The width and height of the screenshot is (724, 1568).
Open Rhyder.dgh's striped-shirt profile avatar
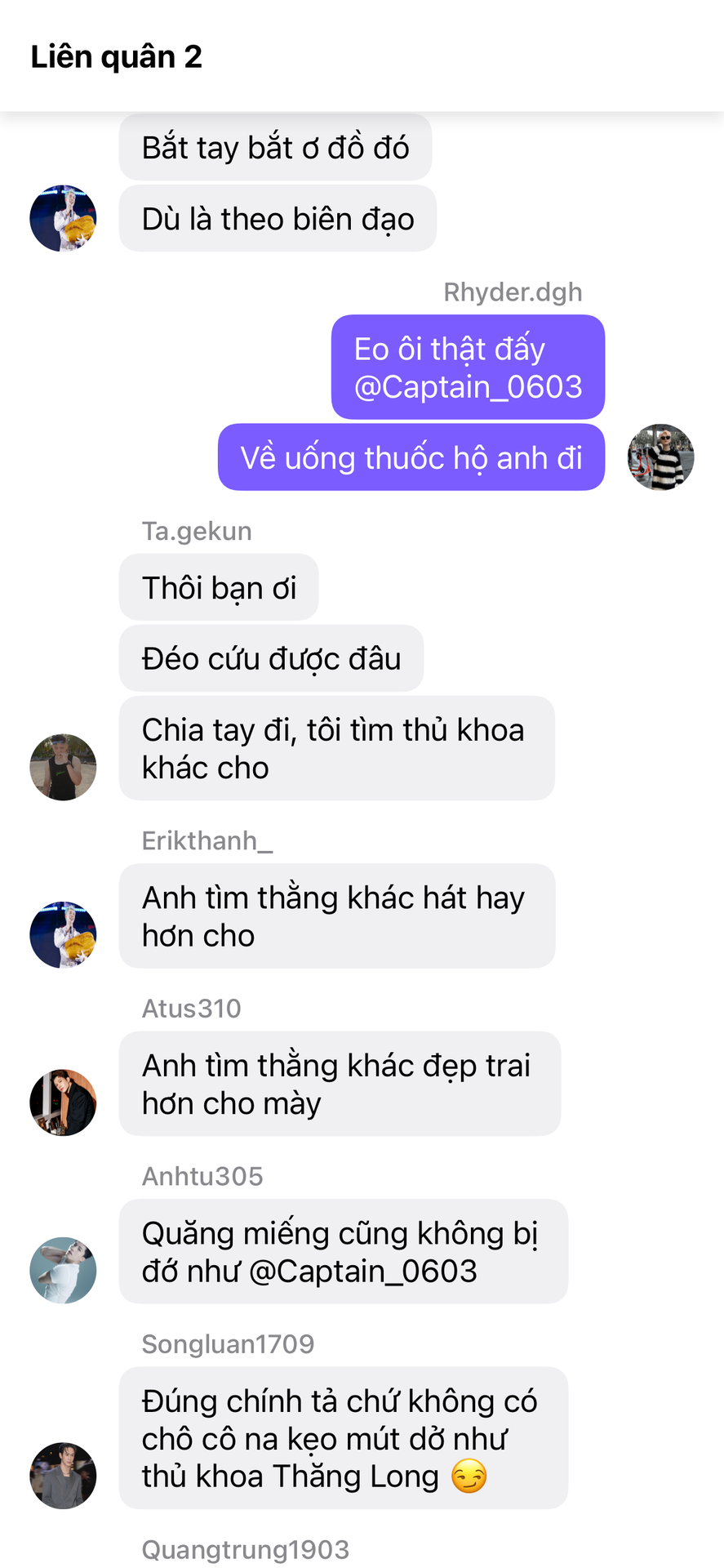660,457
